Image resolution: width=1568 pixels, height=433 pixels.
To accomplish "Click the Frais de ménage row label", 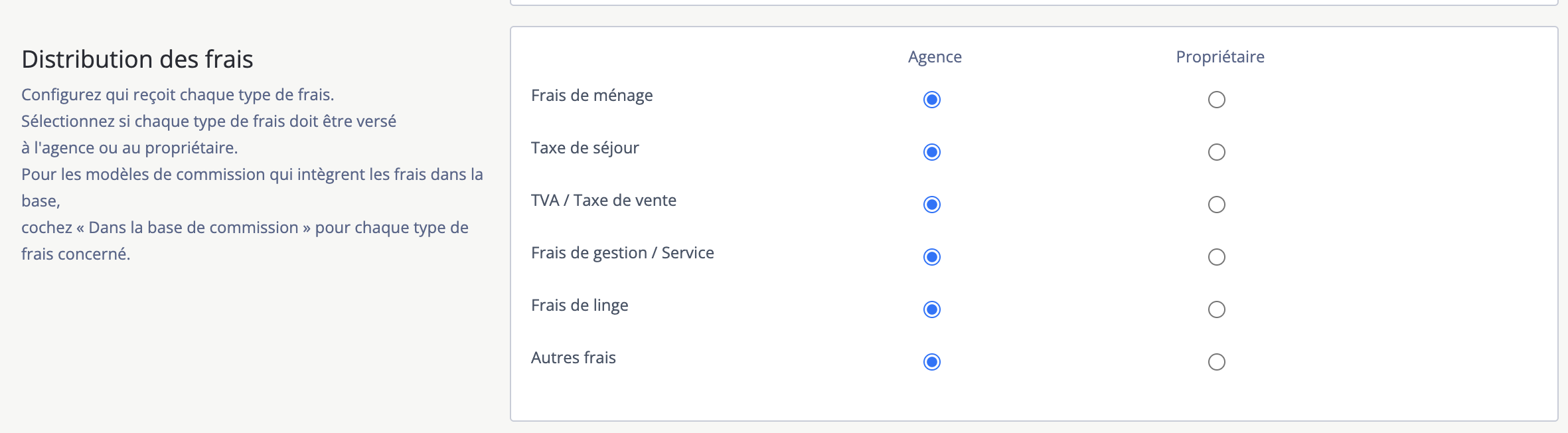I will (592, 96).
